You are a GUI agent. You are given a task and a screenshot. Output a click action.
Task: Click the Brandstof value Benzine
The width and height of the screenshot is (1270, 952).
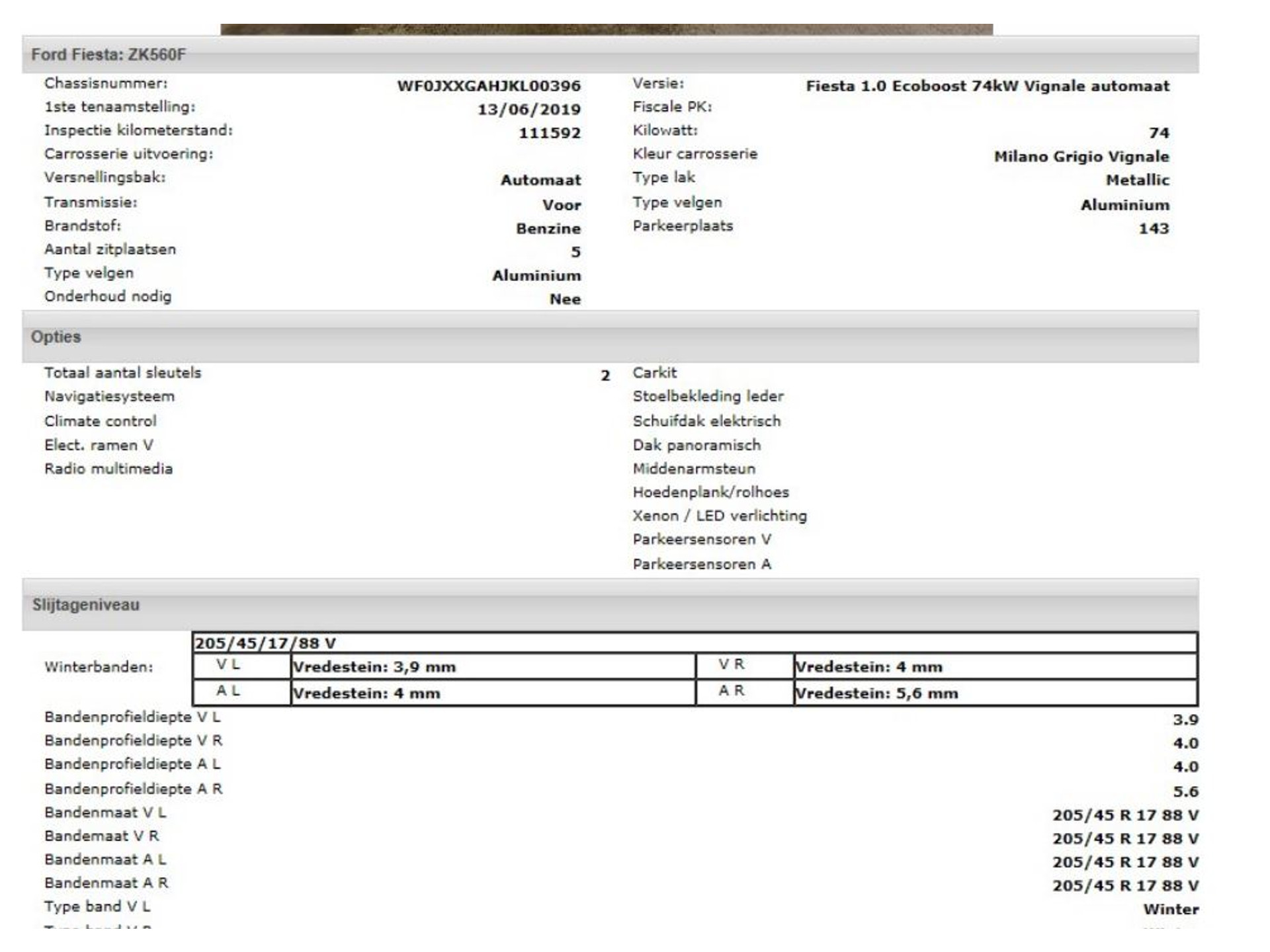tap(548, 229)
